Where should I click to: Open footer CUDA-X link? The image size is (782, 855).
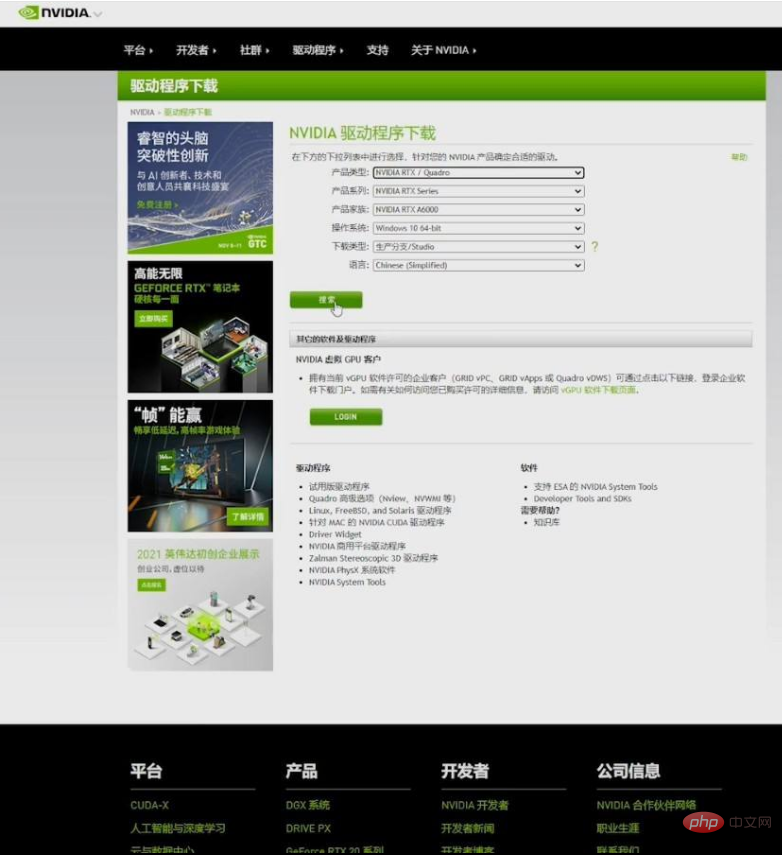(149, 805)
